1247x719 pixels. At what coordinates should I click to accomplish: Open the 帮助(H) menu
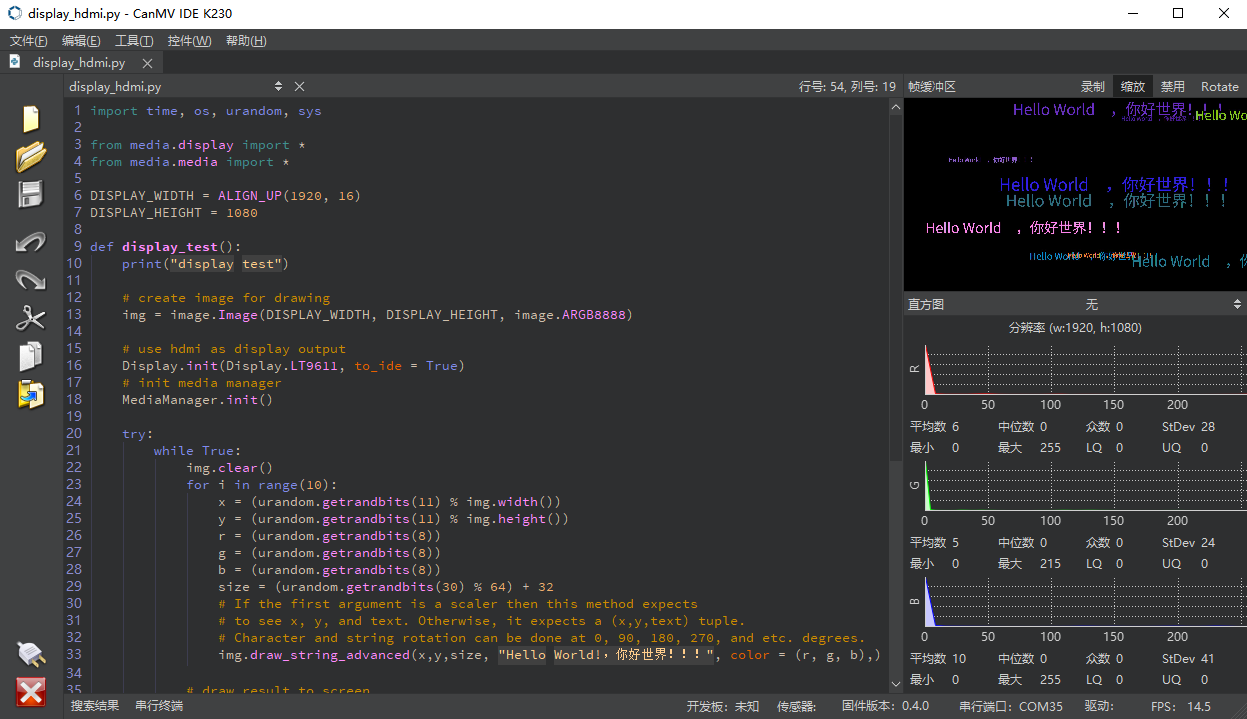(x=246, y=41)
